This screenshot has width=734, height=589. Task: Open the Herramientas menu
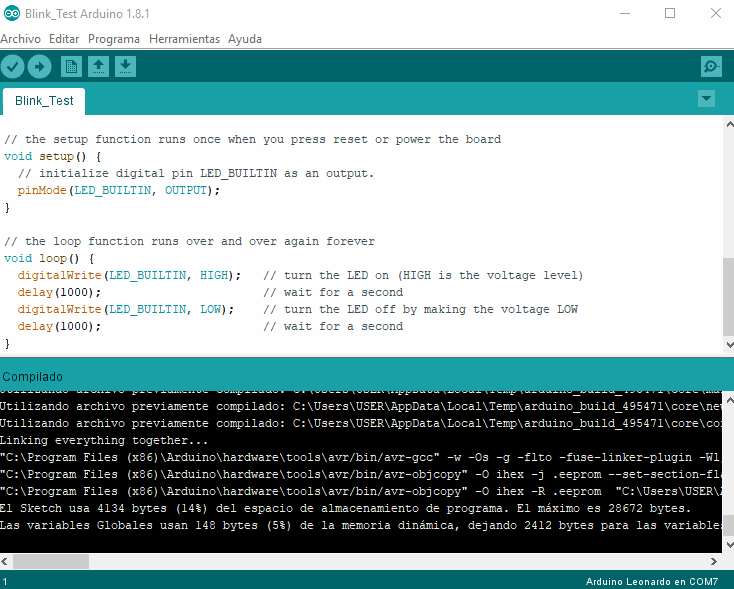[184, 39]
